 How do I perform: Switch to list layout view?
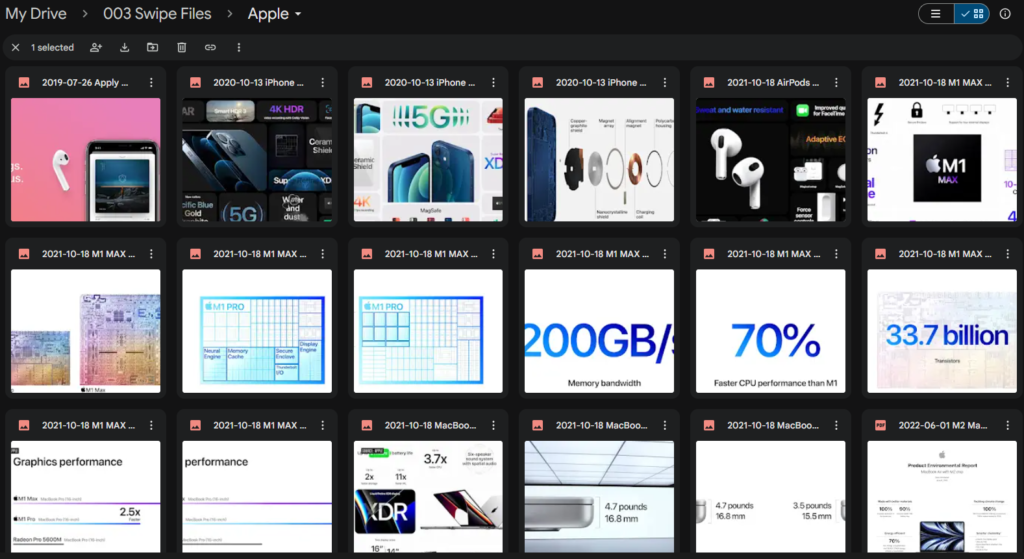click(936, 14)
